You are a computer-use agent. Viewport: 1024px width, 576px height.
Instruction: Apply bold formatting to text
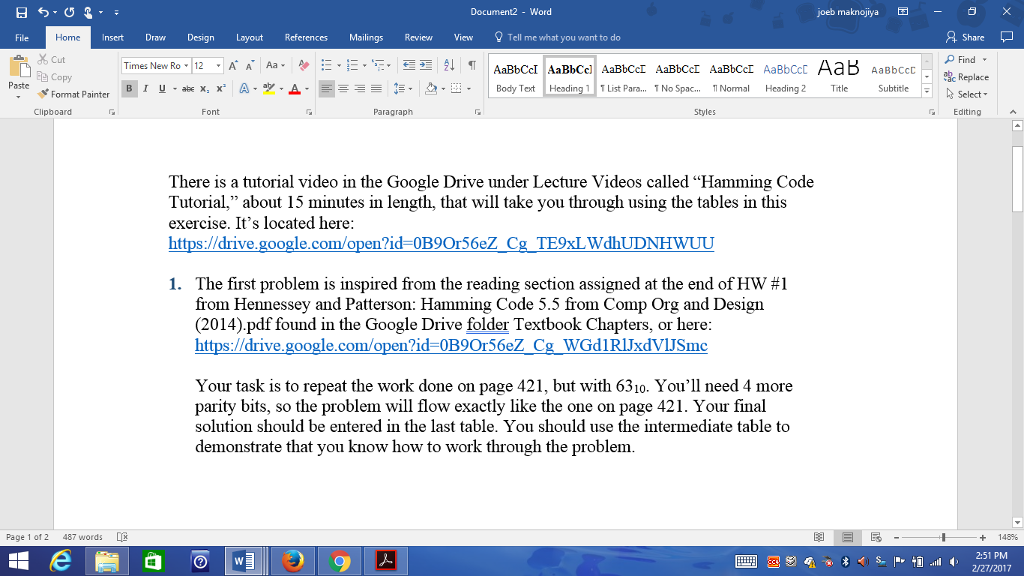pyautogui.click(x=129, y=89)
